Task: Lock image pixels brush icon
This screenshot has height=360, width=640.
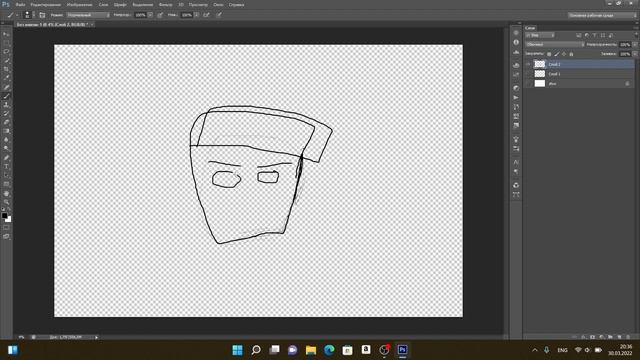Action: pos(557,54)
